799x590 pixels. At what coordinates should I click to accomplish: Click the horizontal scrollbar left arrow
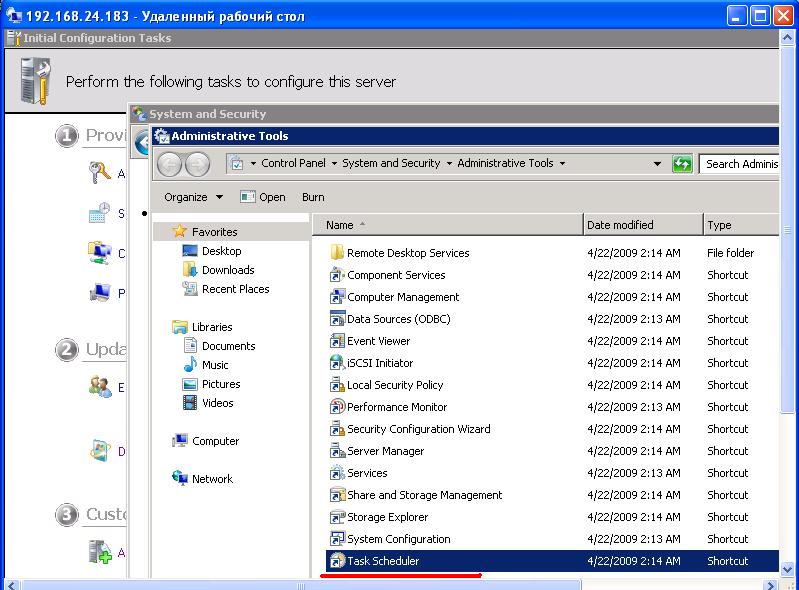[x=12, y=585]
